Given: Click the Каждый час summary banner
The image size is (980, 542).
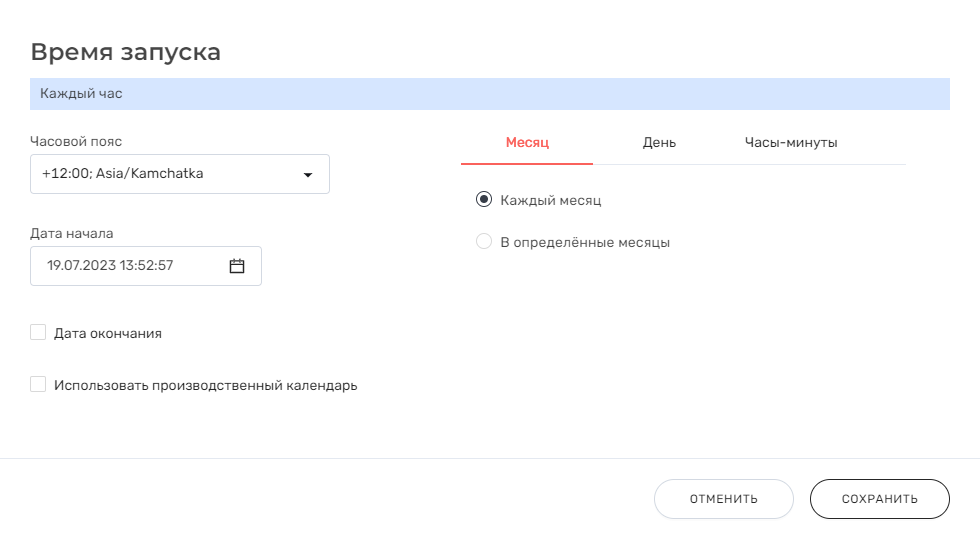Looking at the screenshot, I should click(x=489, y=94).
